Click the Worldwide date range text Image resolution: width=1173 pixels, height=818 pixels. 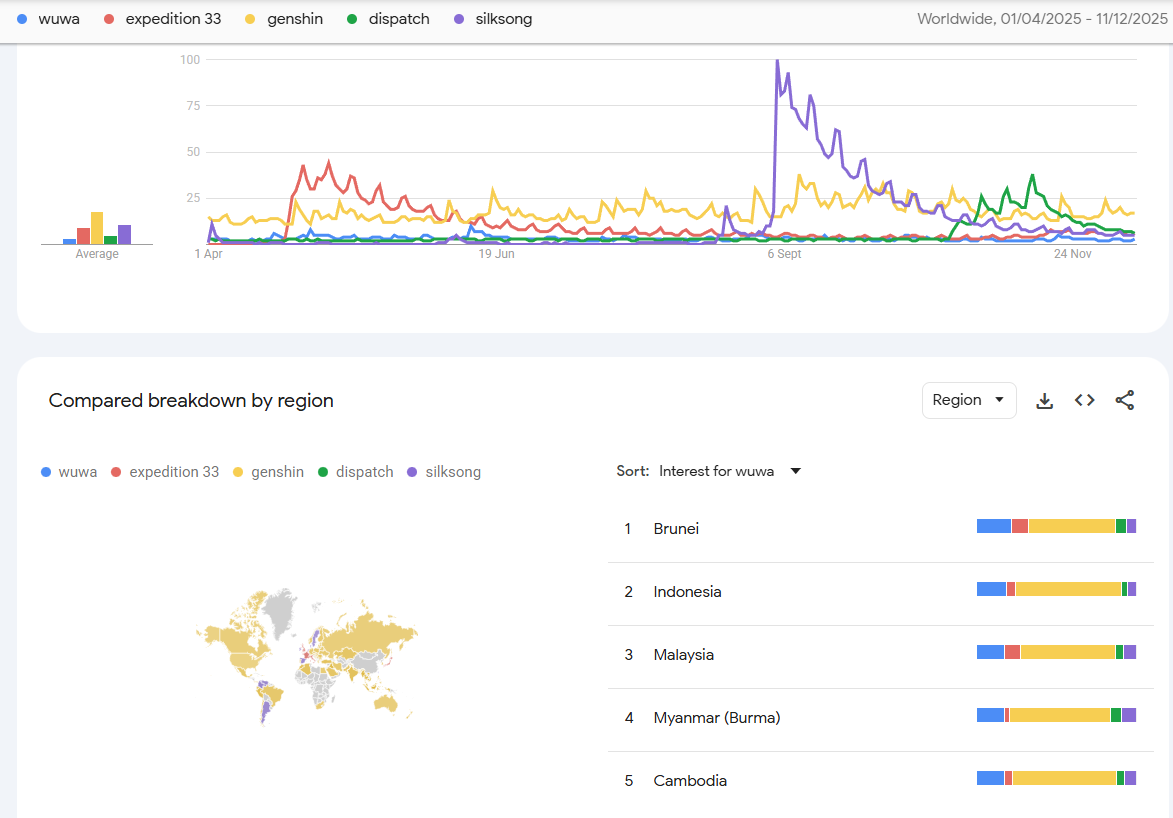click(1042, 19)
